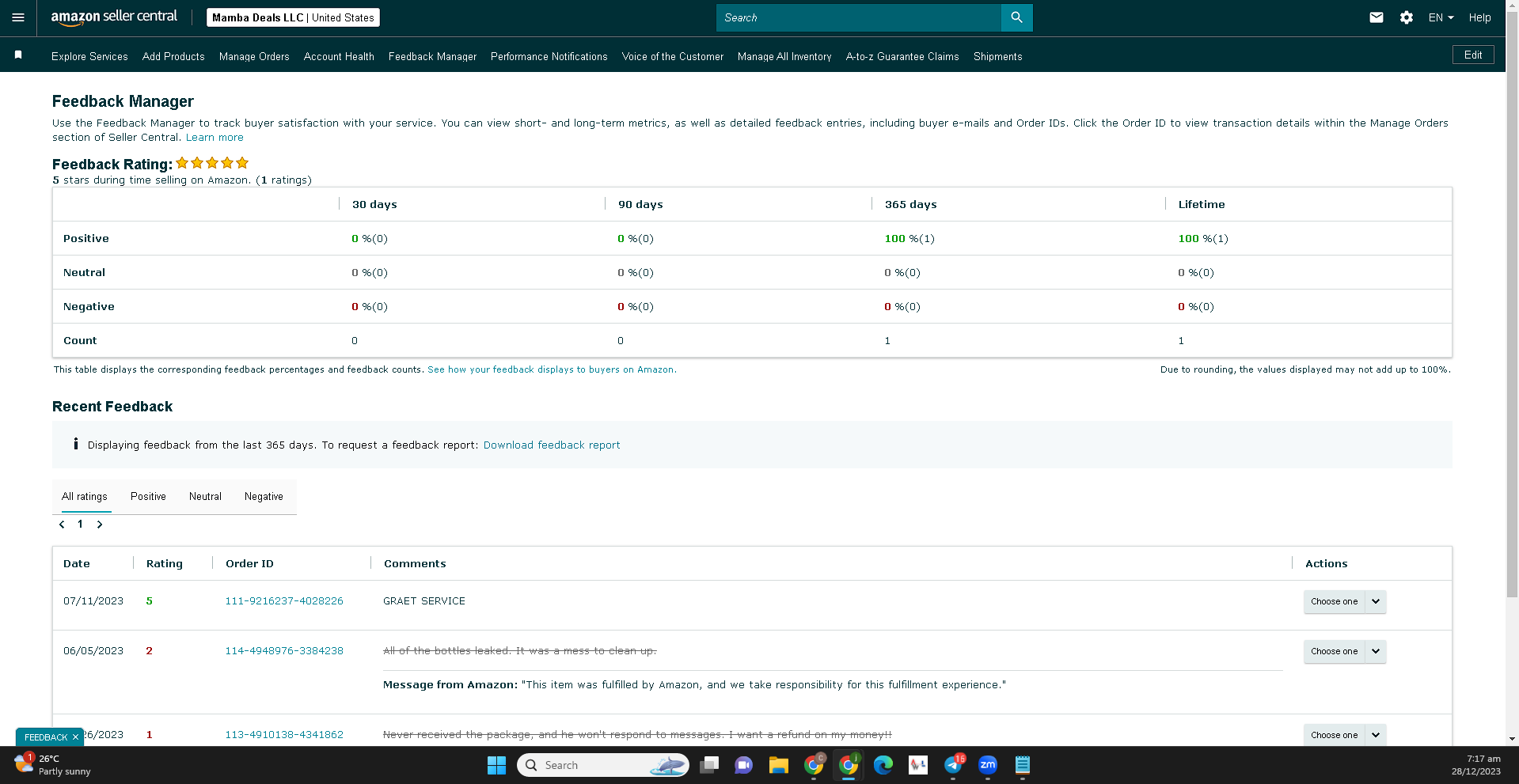Click the 06/05/2023 date cell

93,651
